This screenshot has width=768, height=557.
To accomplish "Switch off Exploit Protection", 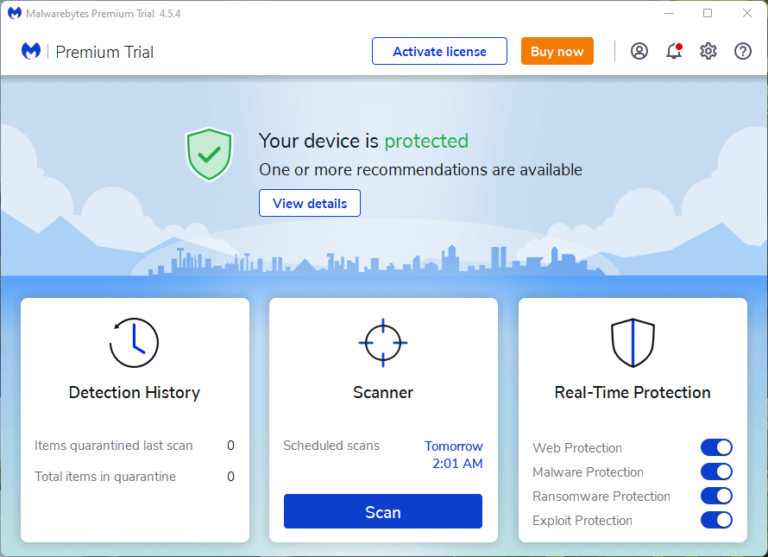I will (716, 520).
